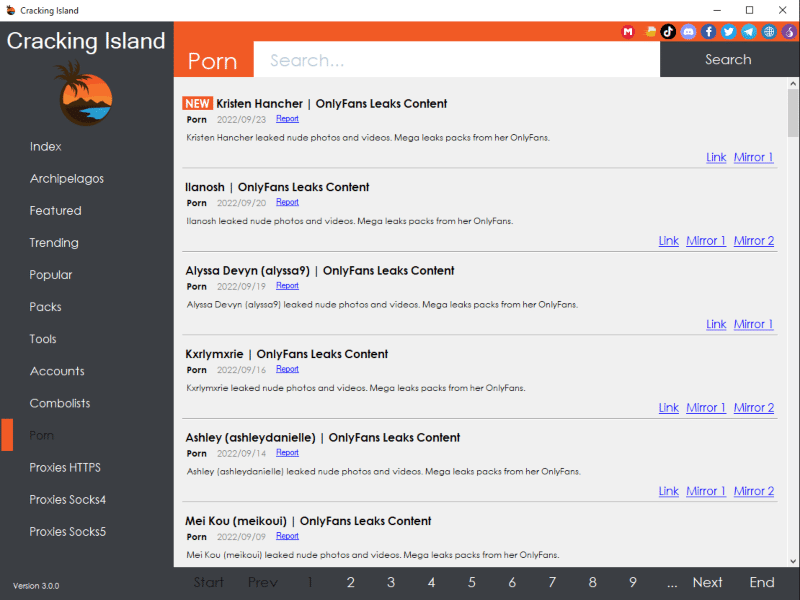This screenshot has width=800, height=600.
Task: Open Proxies HTTPS section
Action: coord(65,467)
